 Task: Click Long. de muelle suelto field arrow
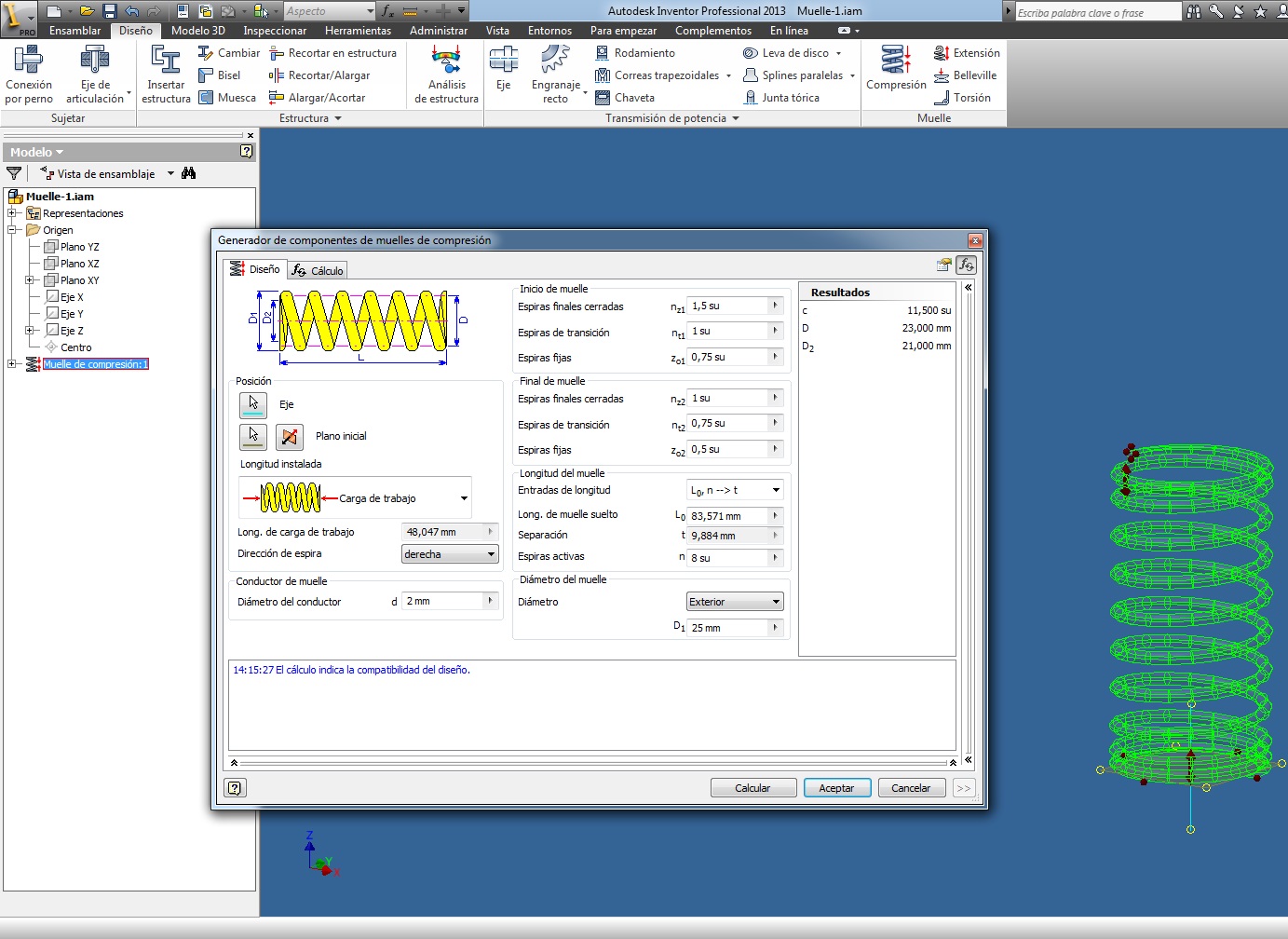(775, 515)
